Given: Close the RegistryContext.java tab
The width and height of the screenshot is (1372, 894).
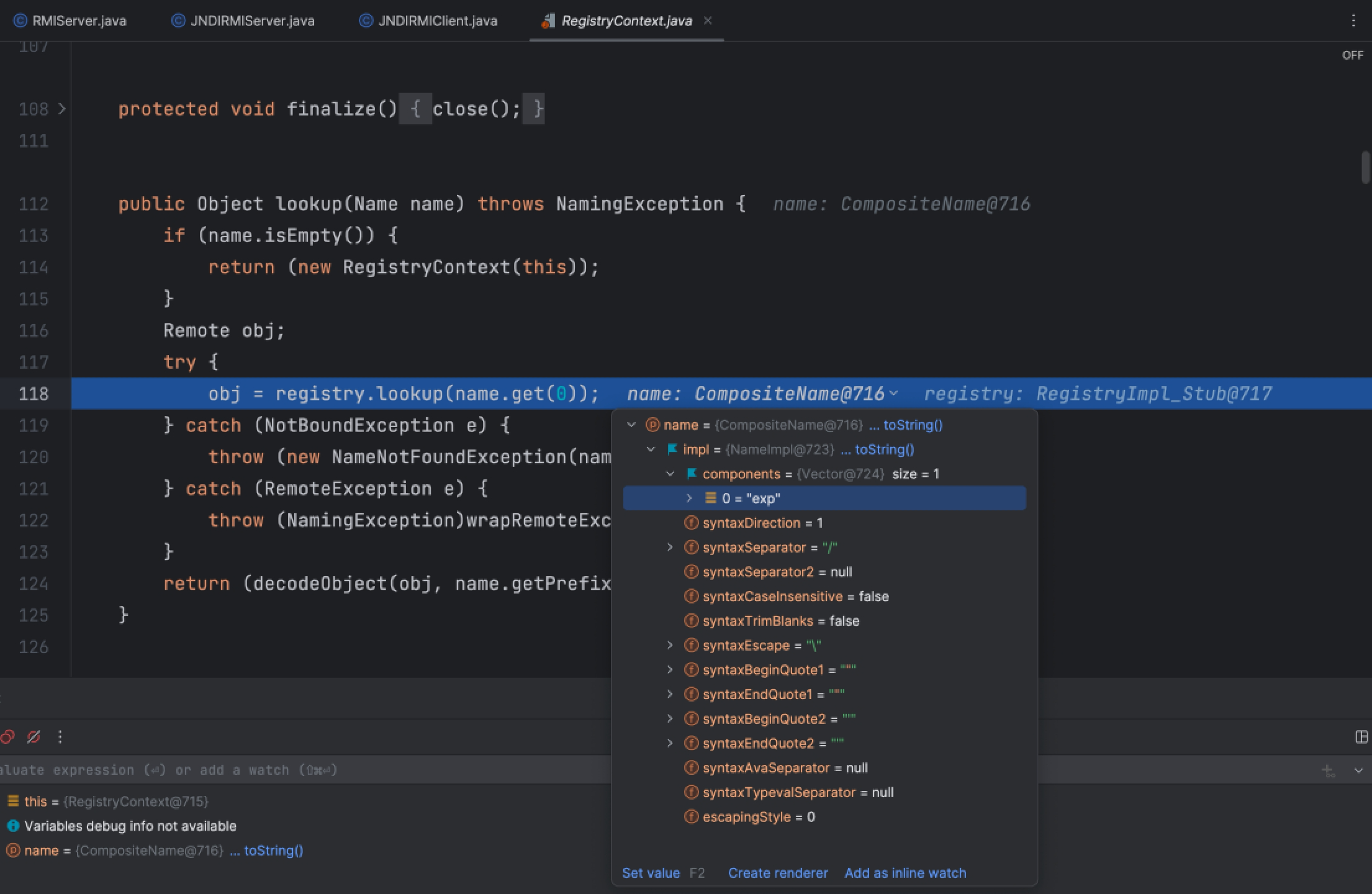Looking at the screenshot, I should click(x=708, y=20).
